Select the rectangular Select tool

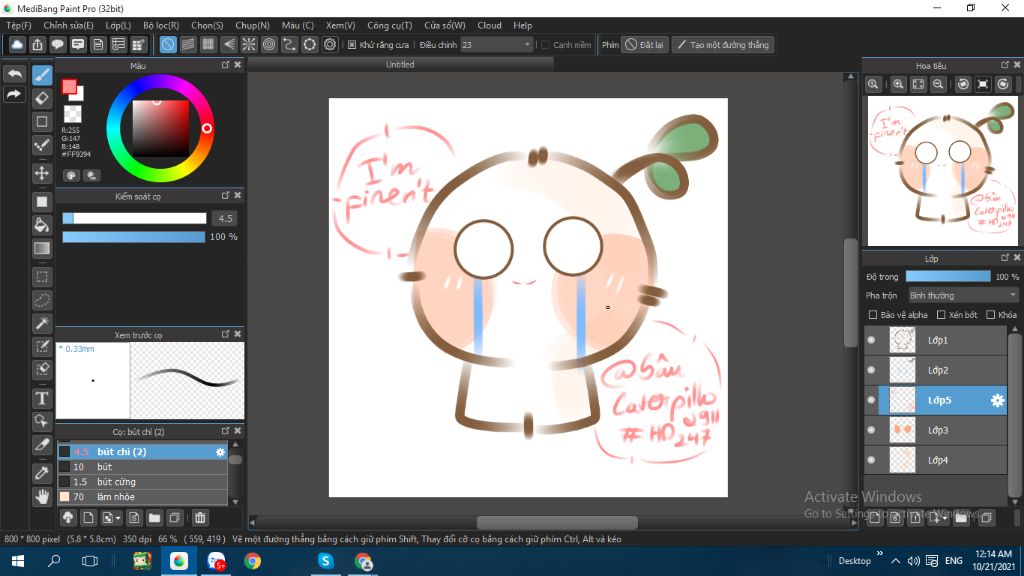pos(42,277)
